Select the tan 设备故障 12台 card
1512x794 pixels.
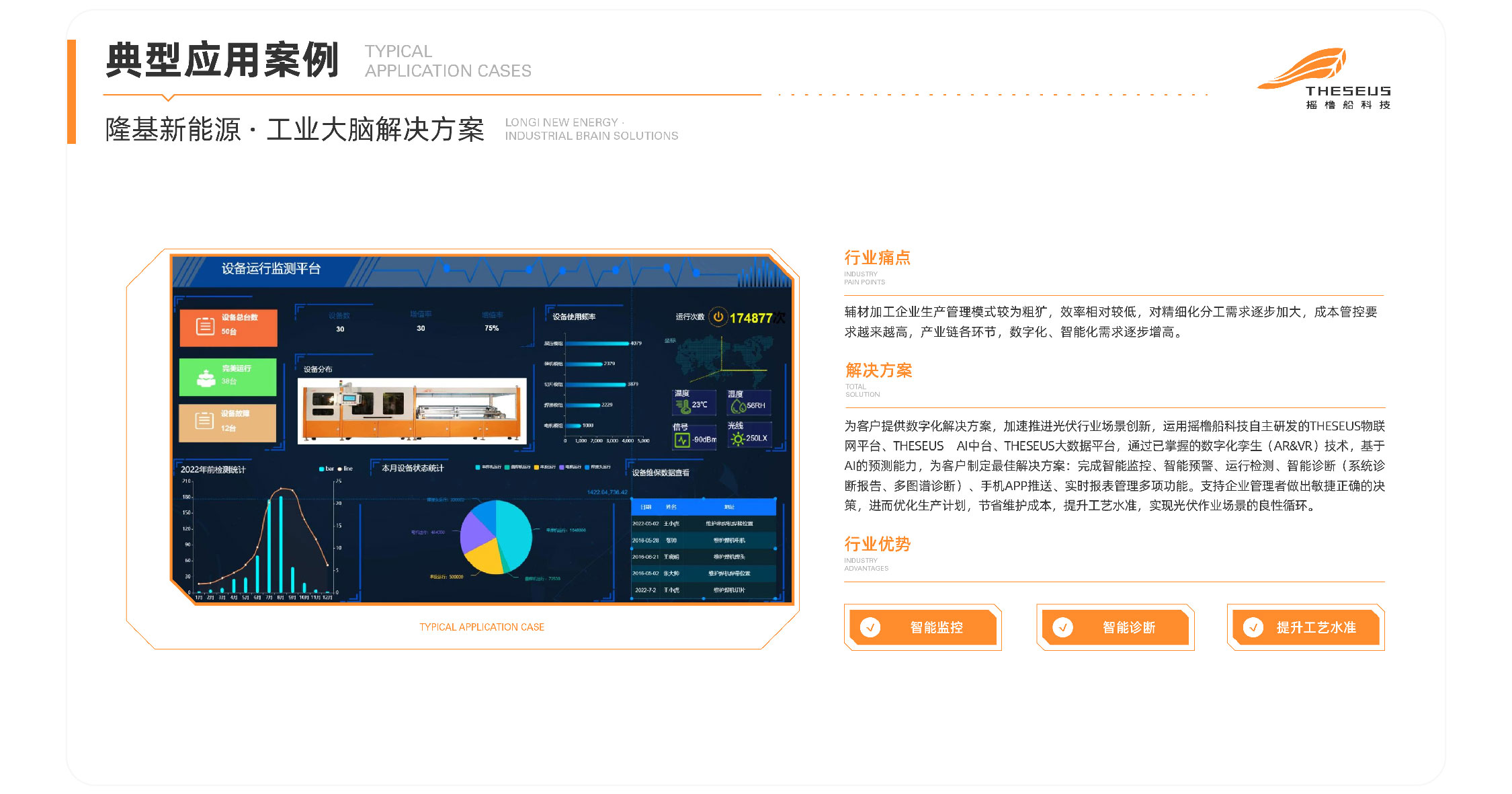227,423
